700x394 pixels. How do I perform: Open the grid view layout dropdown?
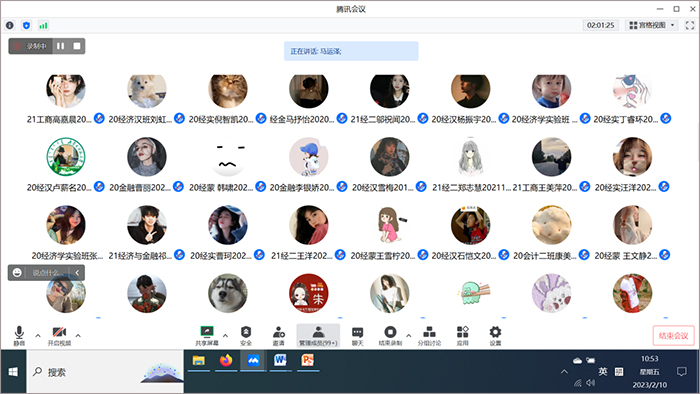[x=652, y=25]
